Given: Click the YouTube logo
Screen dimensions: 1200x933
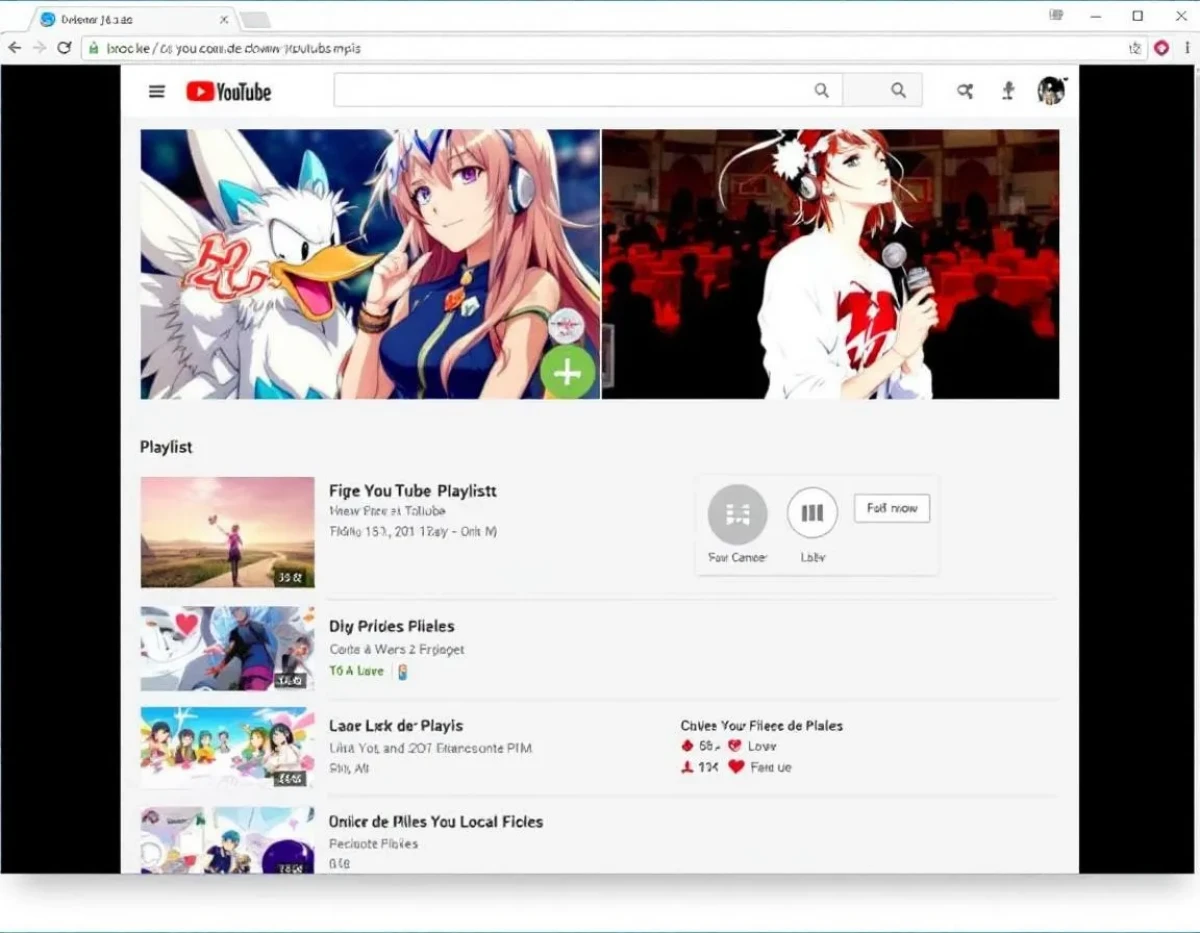Looking at the screenshot, I should coord(229,92).
